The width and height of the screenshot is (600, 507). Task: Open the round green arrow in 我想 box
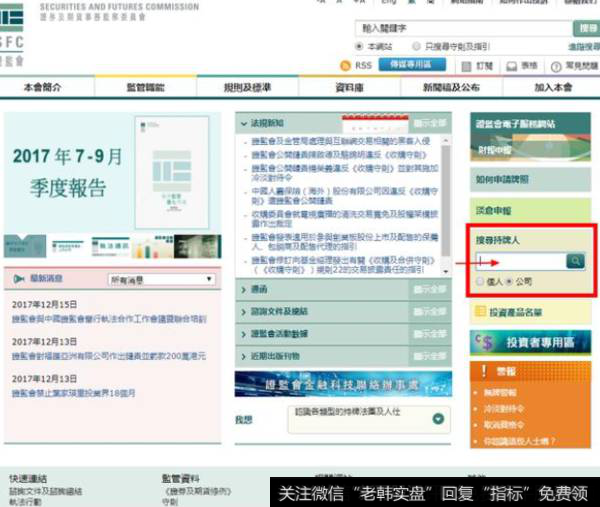click(438, 419)
